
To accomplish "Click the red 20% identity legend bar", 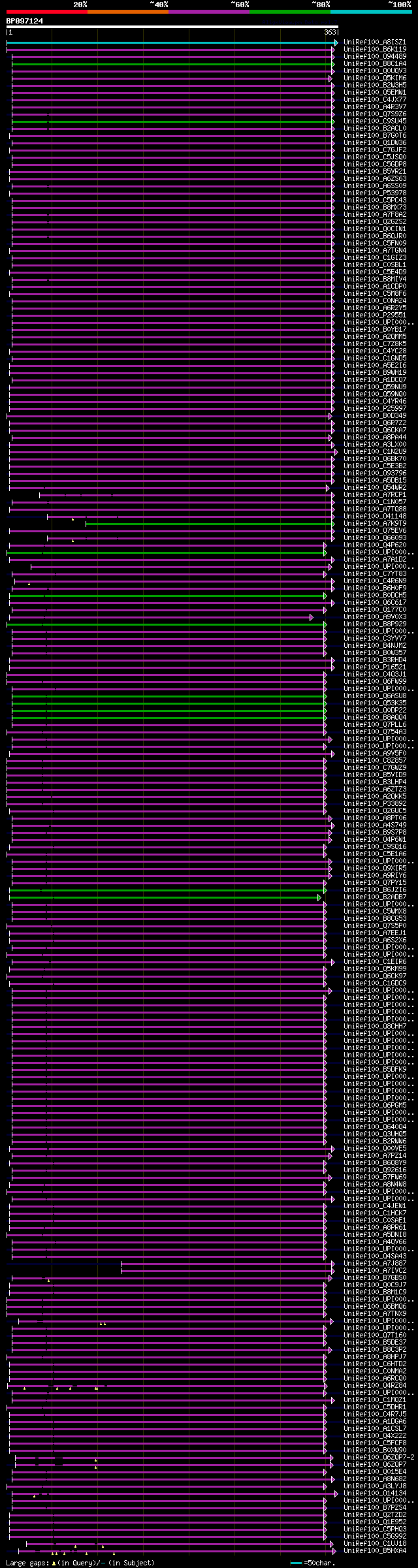I will (47, 12).
